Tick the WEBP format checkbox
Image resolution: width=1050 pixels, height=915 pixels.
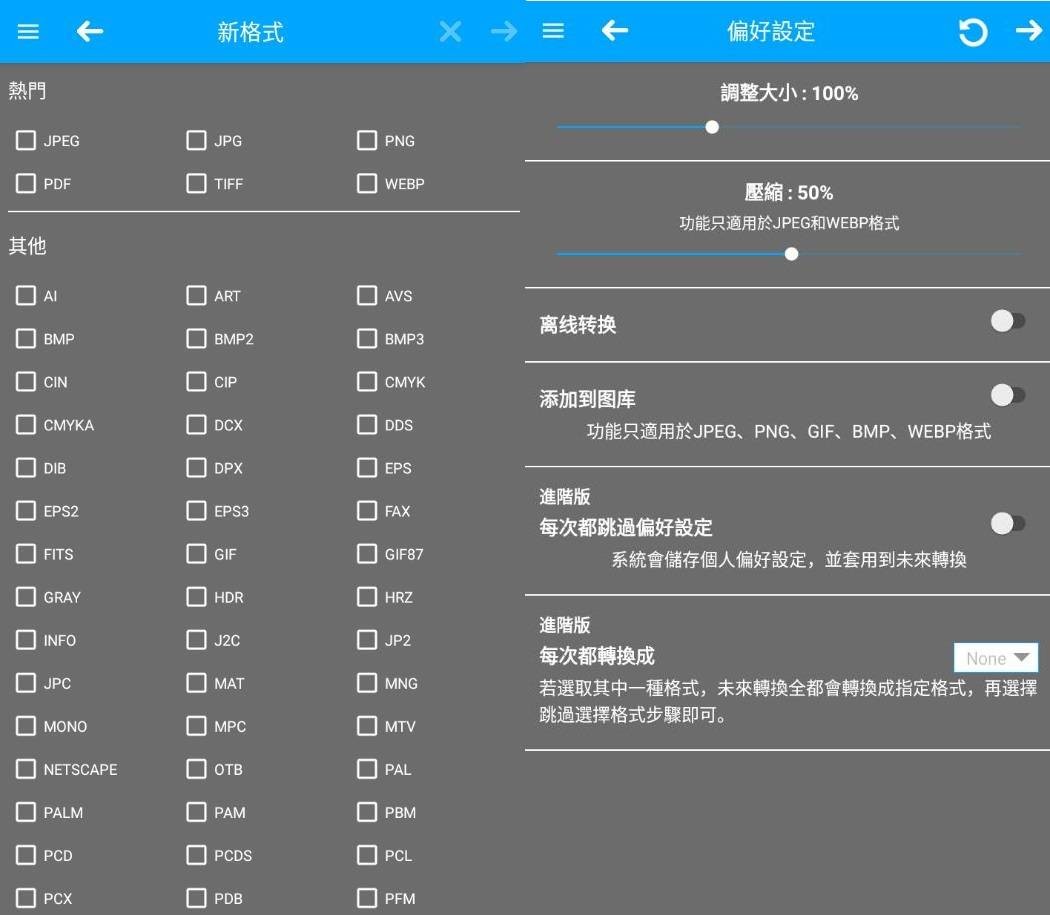click(x=367, y=184)
